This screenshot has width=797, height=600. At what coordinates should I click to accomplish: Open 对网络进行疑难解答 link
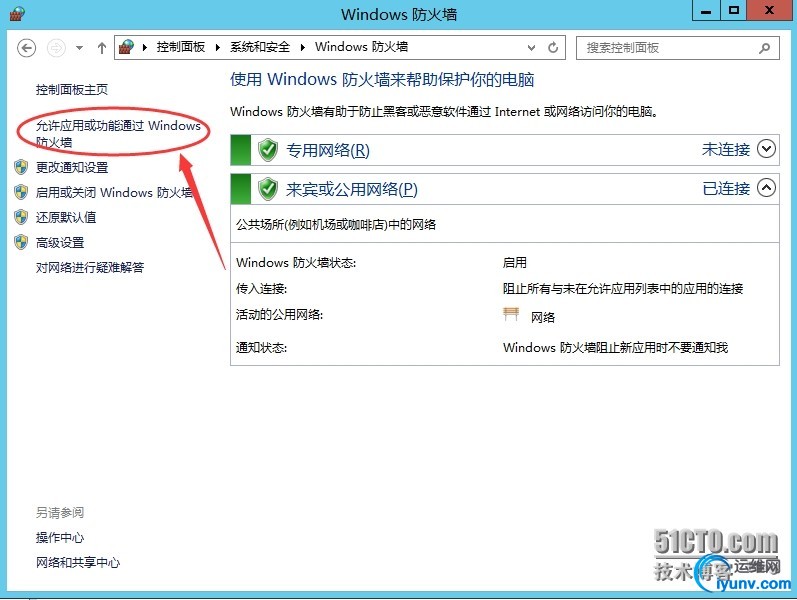coord(90,267)
